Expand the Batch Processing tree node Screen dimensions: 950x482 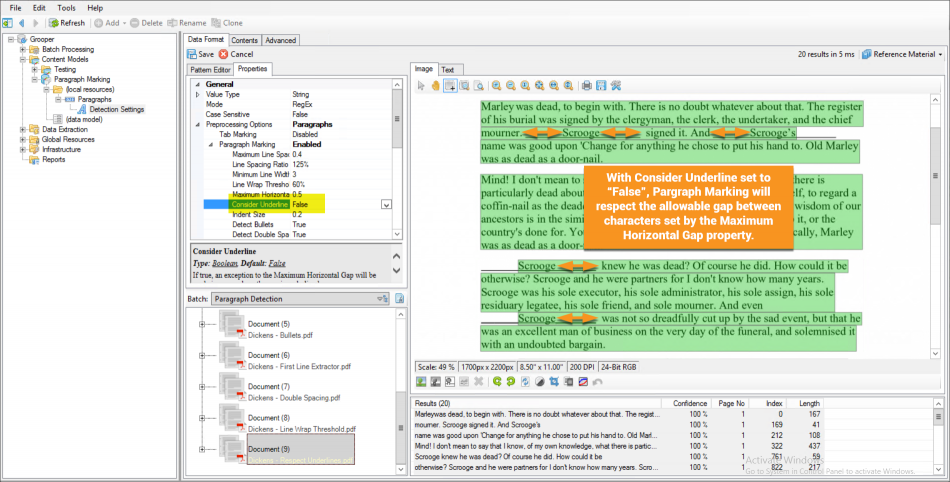(22, 49)
